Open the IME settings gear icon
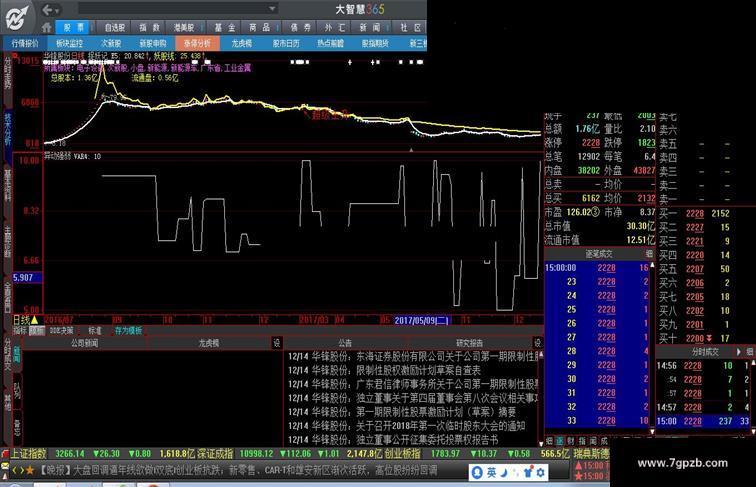The height and width of the screenshot is (487, 756). click(540, 473)
